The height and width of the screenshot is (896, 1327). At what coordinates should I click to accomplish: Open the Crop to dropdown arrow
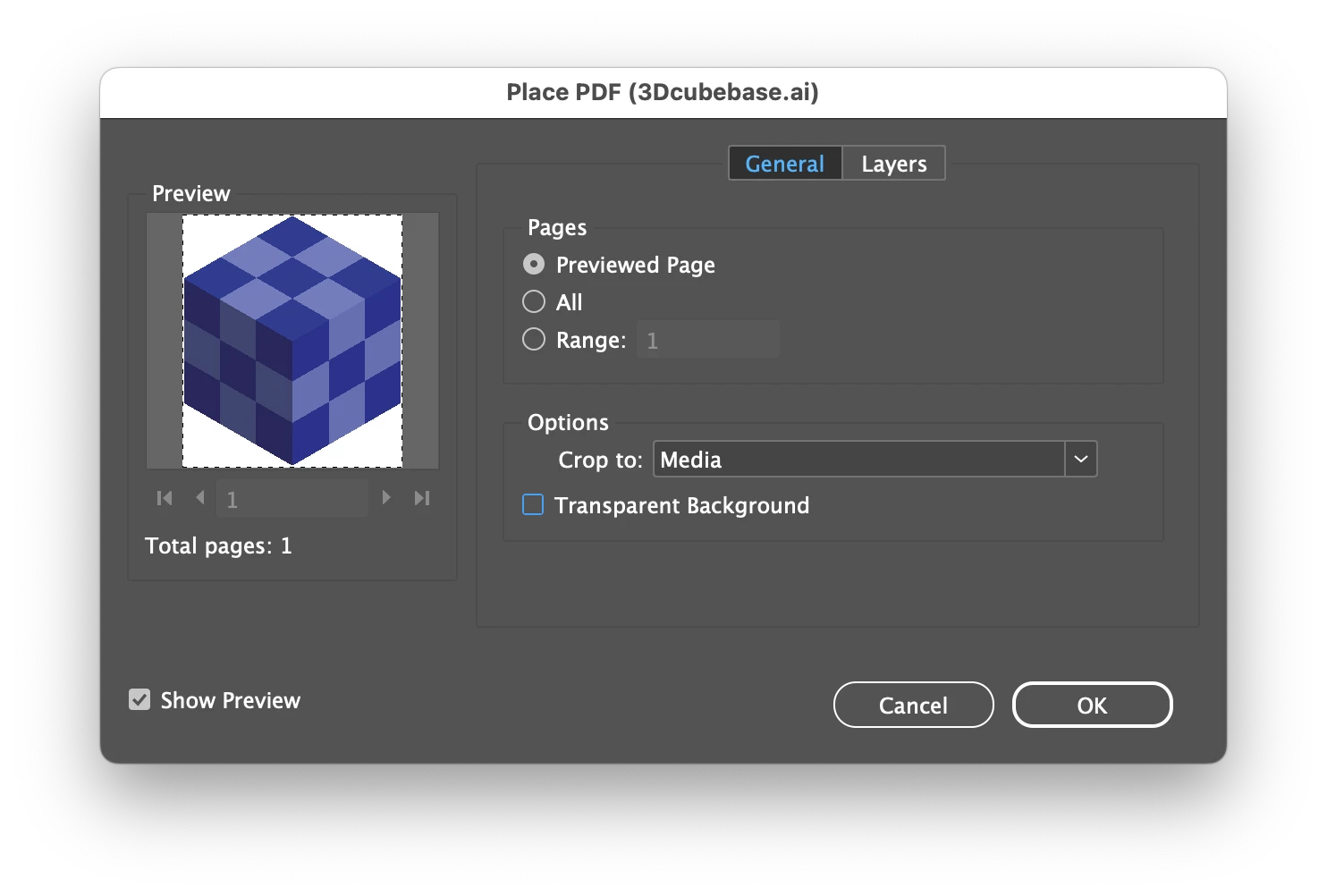pos(1081,460)
